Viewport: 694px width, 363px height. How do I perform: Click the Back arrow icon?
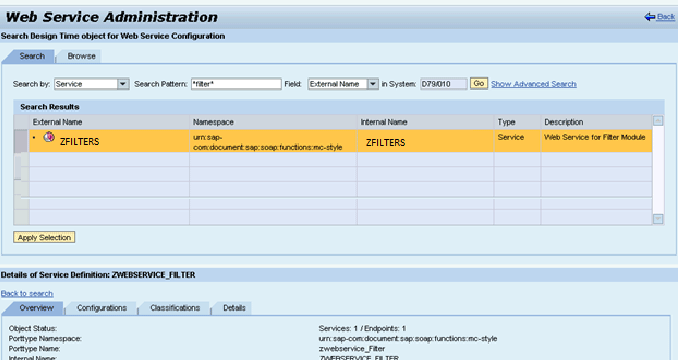click(650, 17)
